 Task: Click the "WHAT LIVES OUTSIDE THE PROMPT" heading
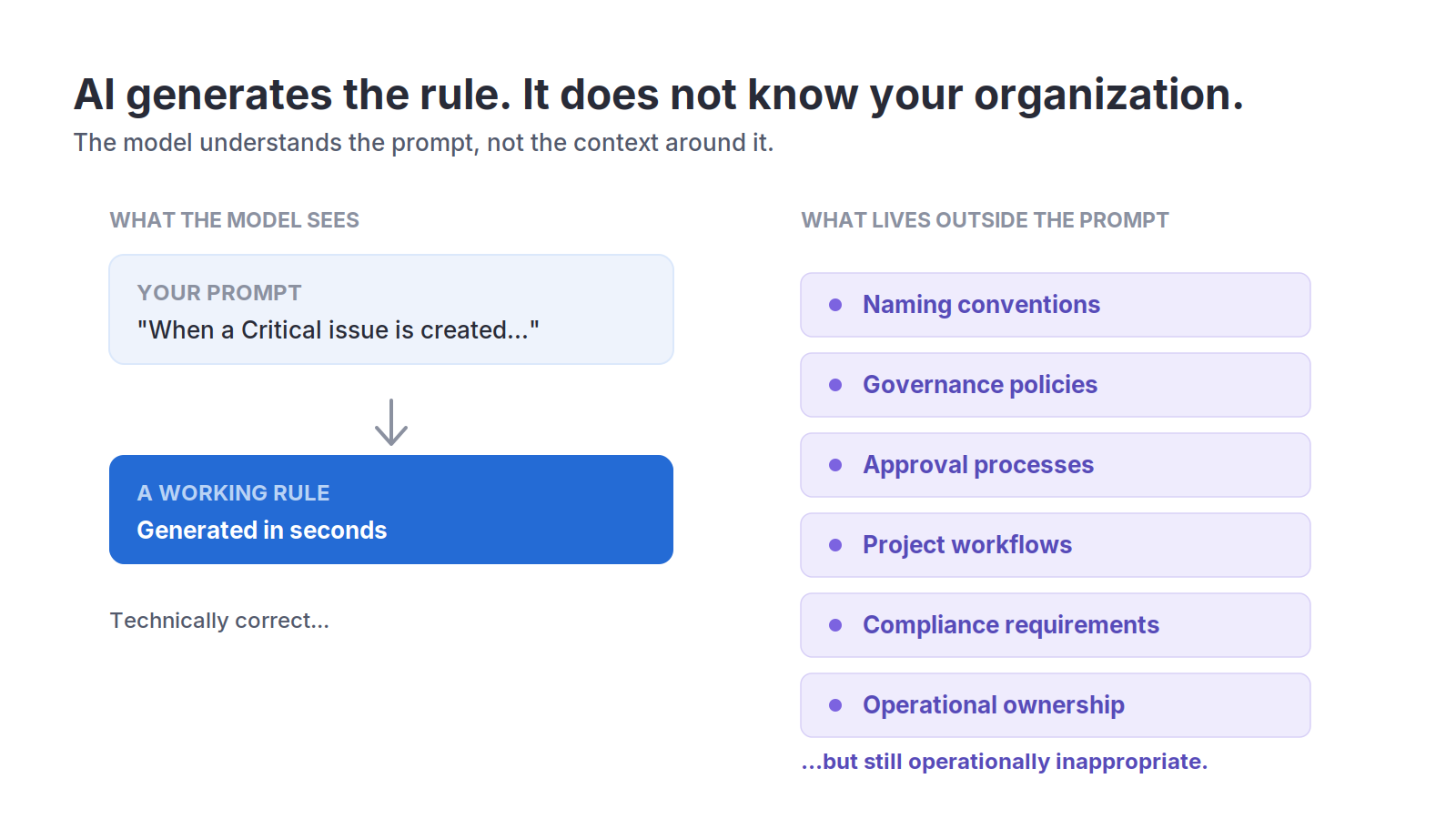point(985,220)
